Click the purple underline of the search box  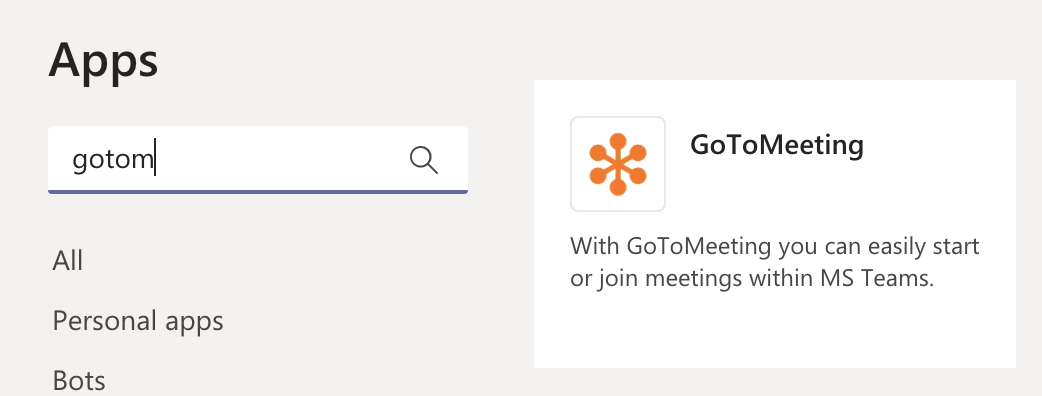pyautogui.click(x=258, y=192)
